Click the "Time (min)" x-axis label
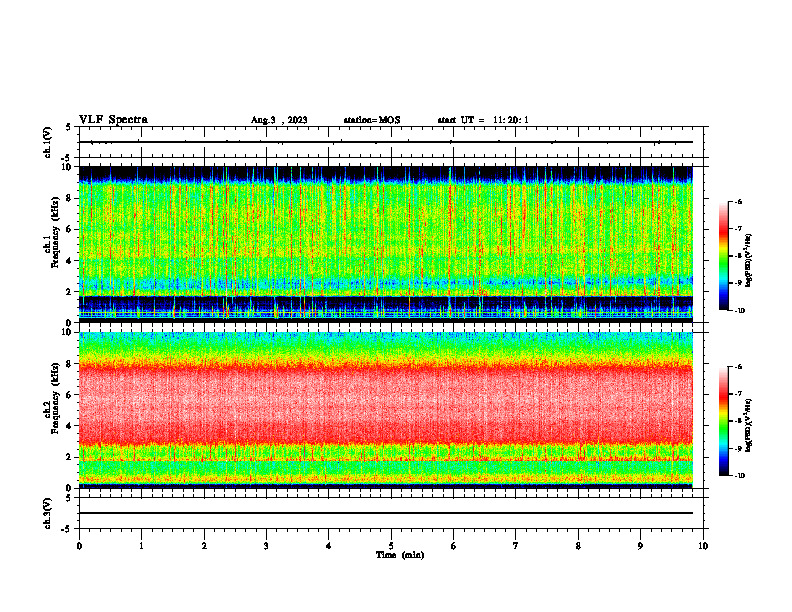The height and width of the screenshot is (612, 792). (400, 555)
